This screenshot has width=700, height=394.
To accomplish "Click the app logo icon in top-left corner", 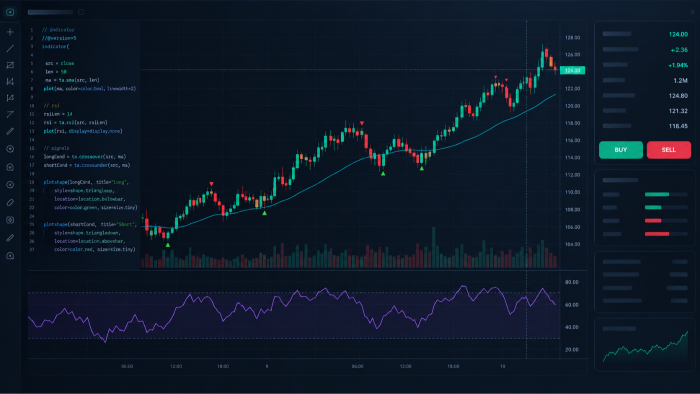I will [x=10, y=12].
